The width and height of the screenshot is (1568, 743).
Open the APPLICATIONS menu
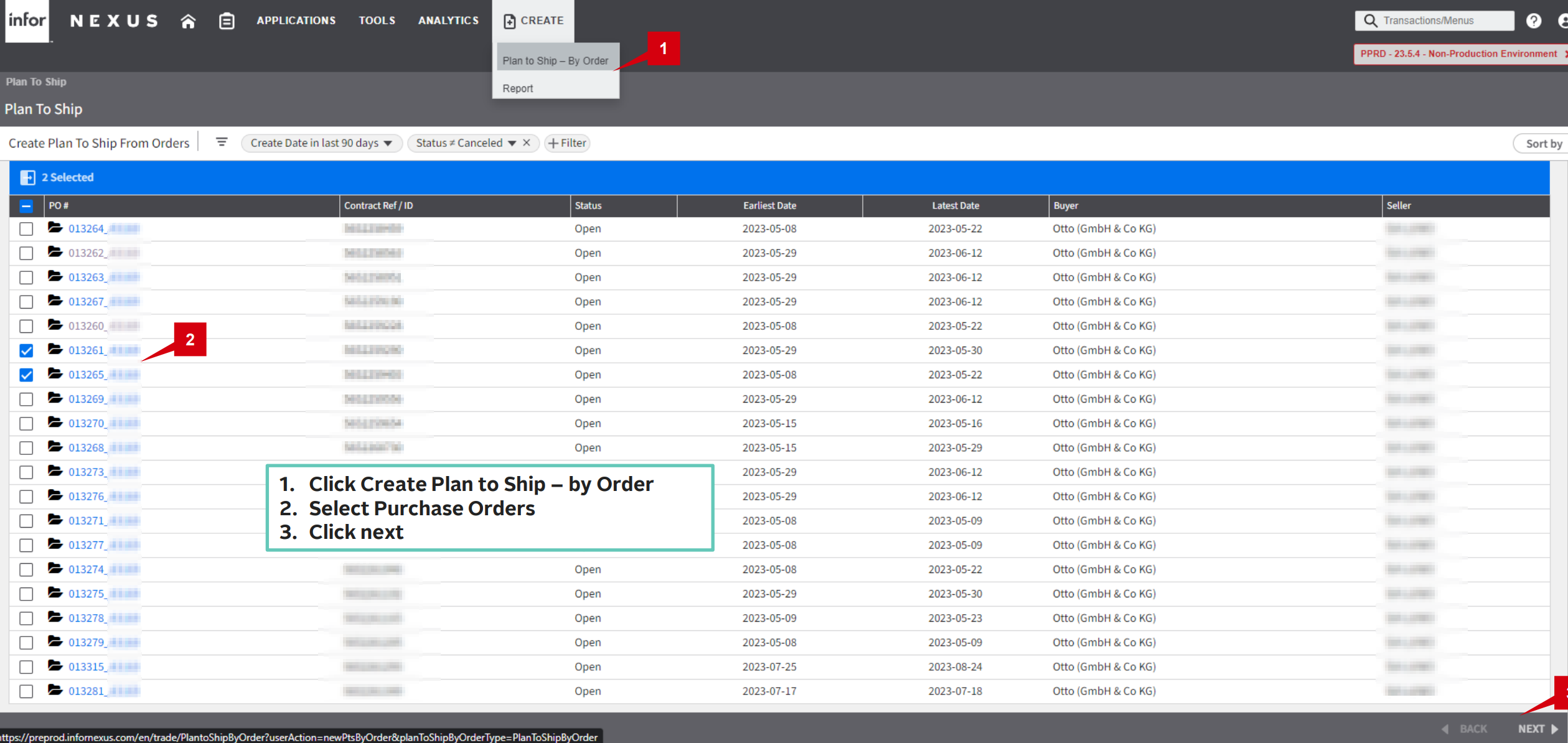296,21
